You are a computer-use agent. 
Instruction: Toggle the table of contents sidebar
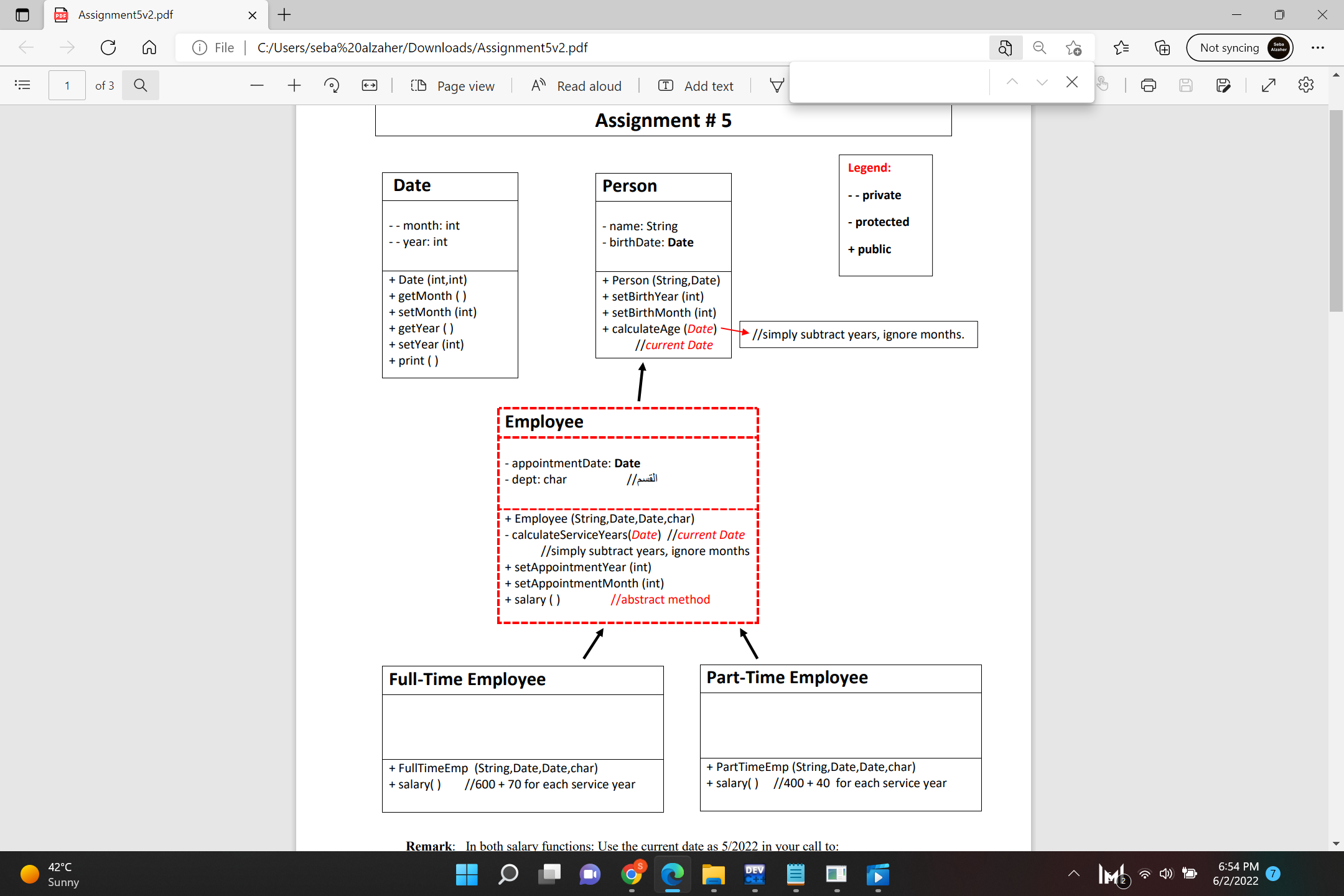click(22, 85)
